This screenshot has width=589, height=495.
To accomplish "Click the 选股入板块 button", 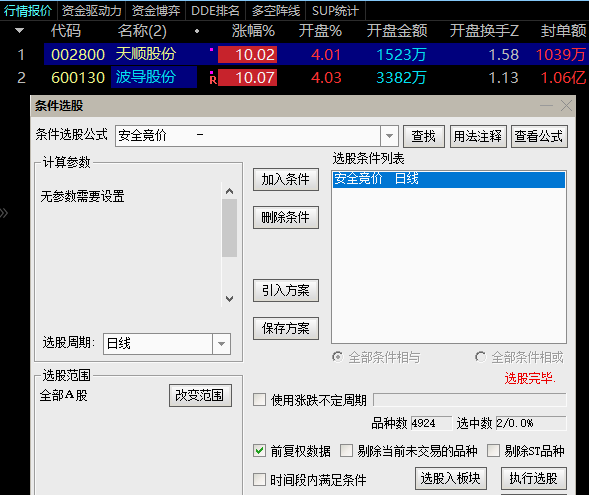I will point(451,478).
